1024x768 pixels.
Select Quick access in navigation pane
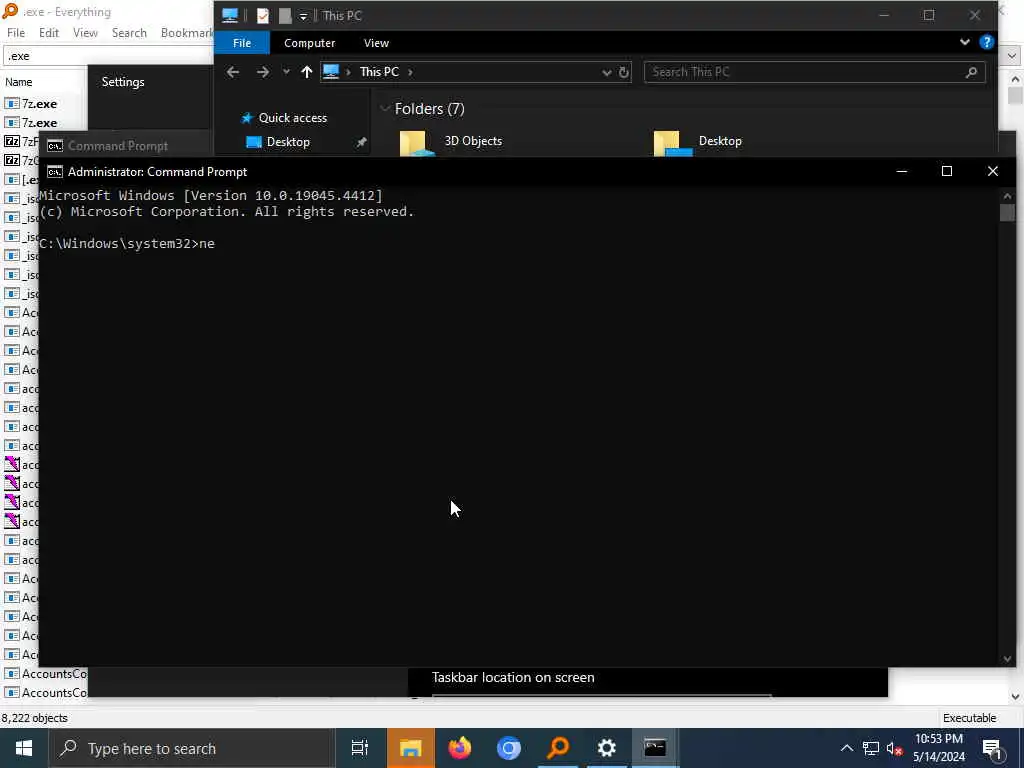[292, 118]
